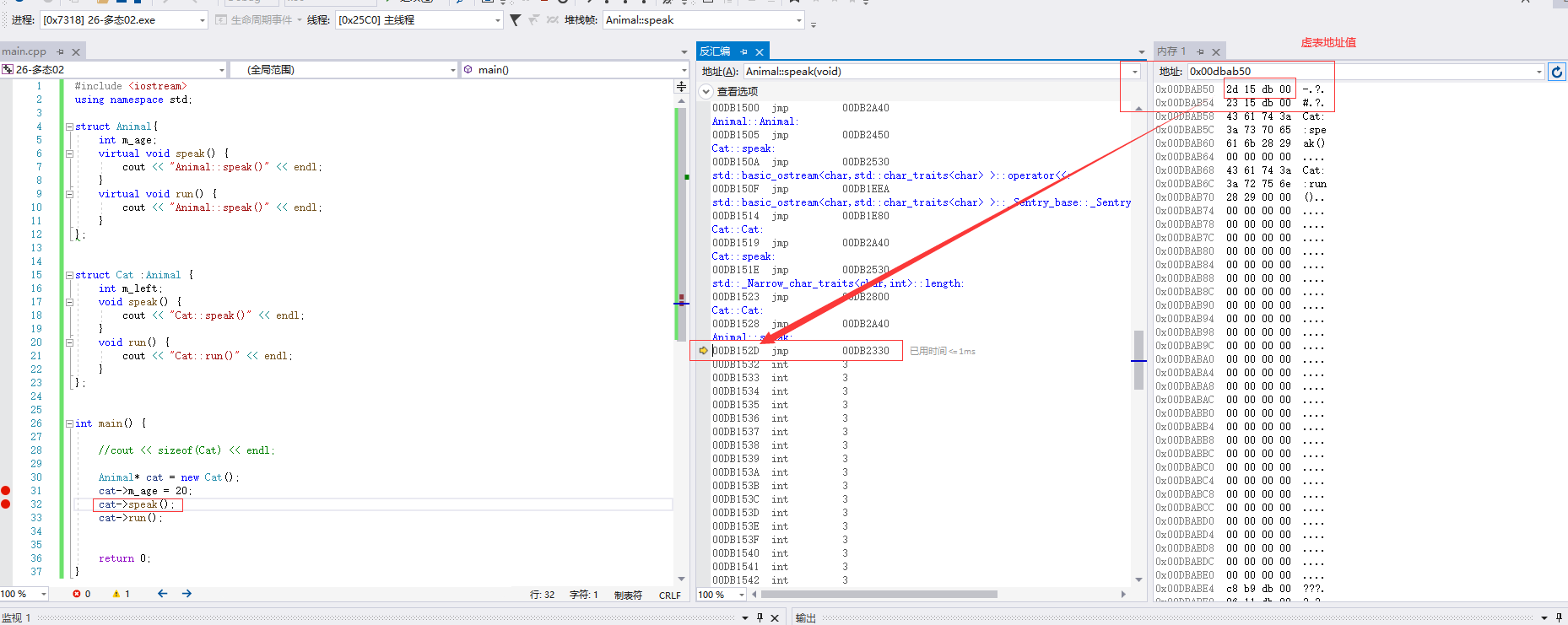
Task: Click the editor split-window icon
Action: click(x=681, y=87)
